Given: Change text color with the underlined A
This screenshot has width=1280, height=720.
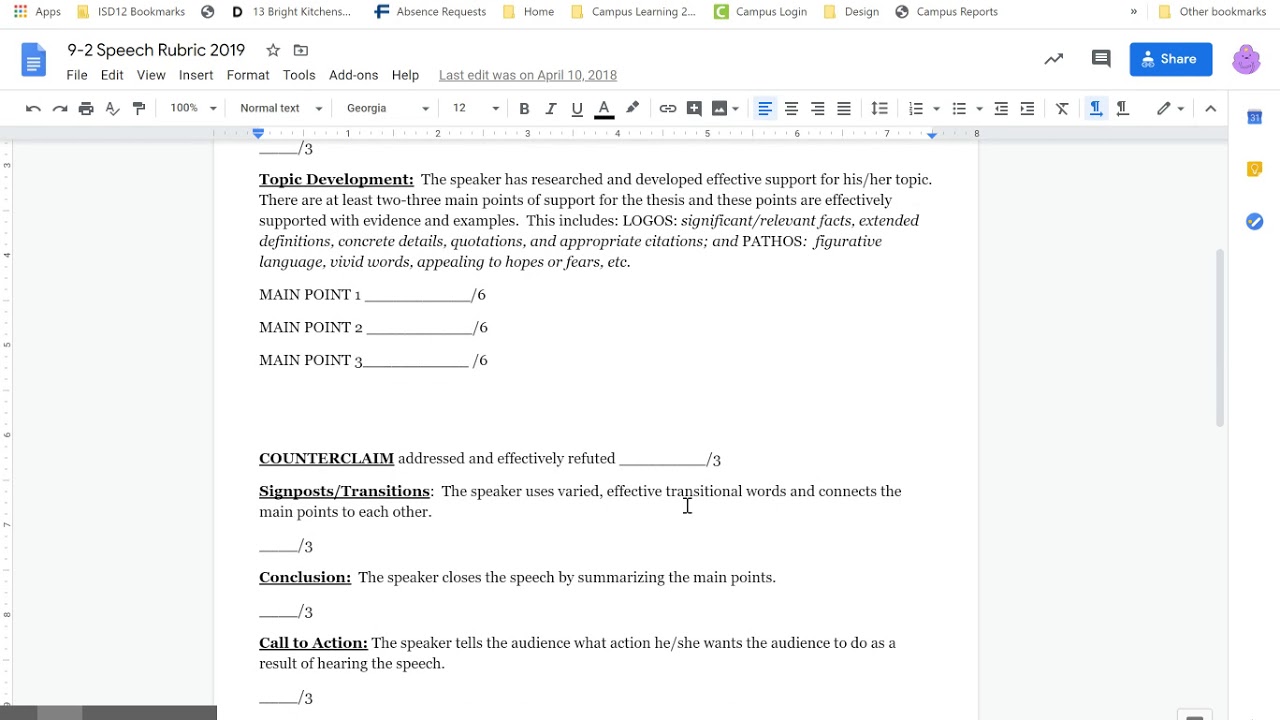Looking at the screenshot, I should click(604, 108).
